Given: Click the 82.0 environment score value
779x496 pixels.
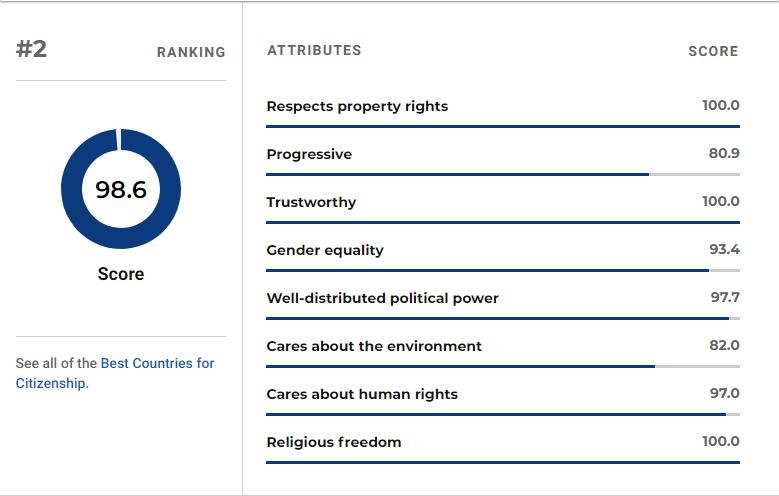Looking at the screenshot, I should coord(724,345).
